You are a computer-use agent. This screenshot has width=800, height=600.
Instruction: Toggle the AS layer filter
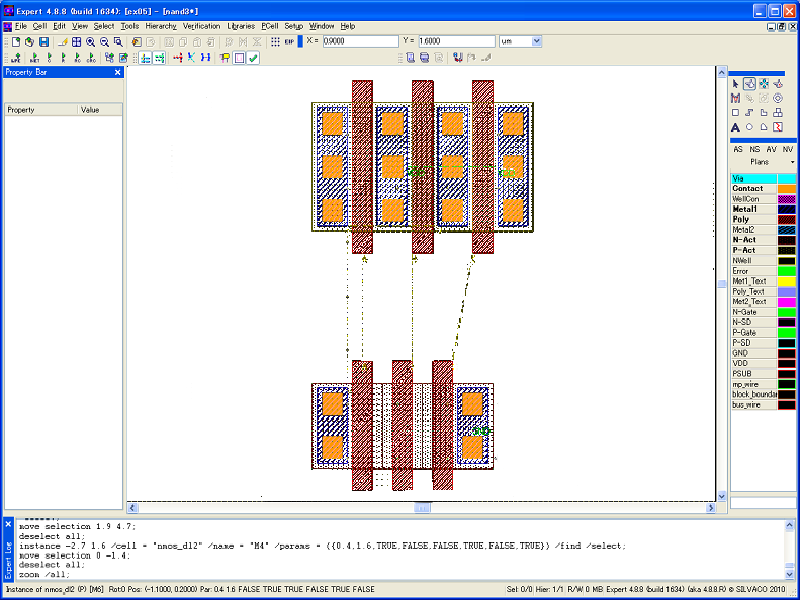coord(738,149)
